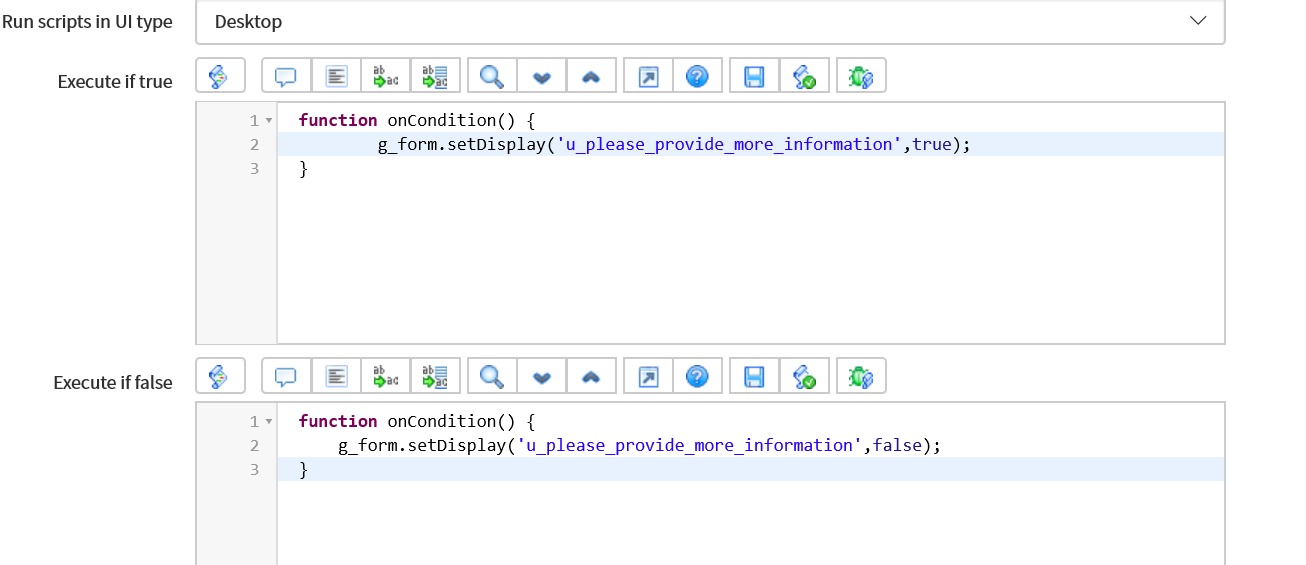Toggle full screen for Execute if true editor
1306x565 pixels.
[x=648, y=76]
